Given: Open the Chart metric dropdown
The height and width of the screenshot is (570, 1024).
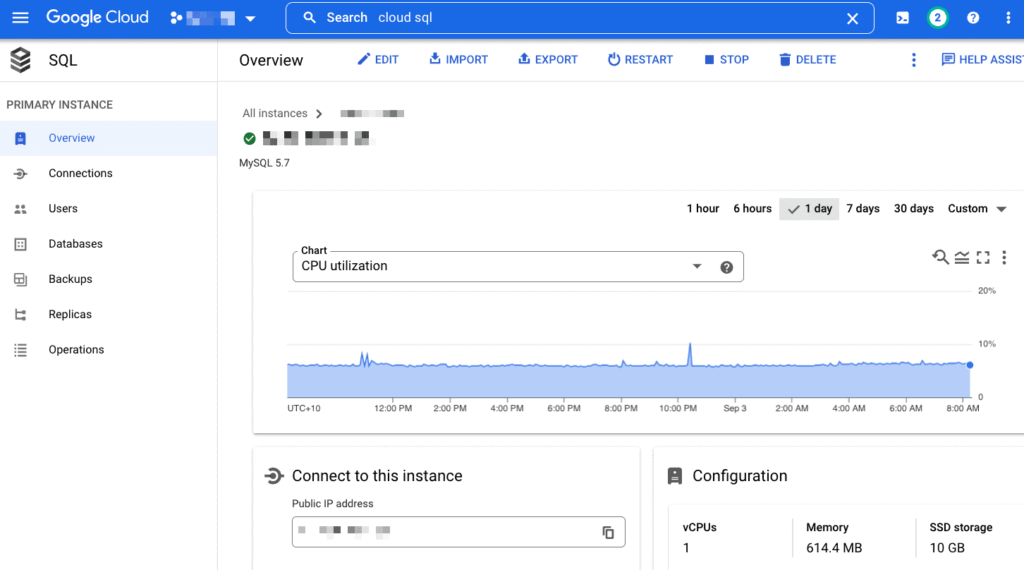Looking at the screenshot, I should pyautogui.click(x=518, y=266).
